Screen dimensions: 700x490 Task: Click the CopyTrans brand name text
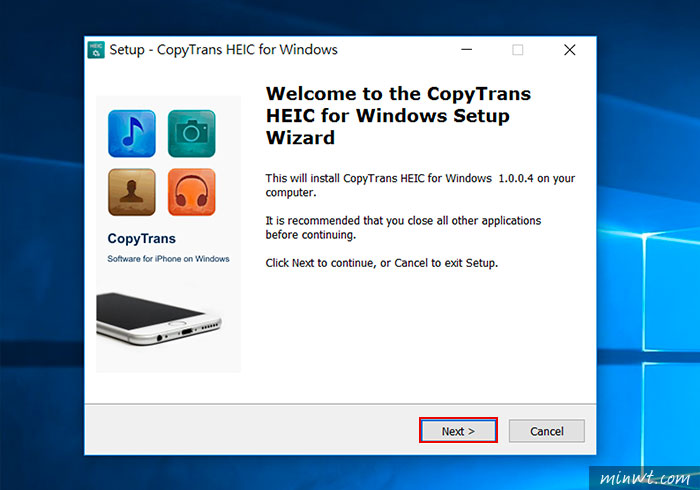pyautogui.click(x=142, y=239)
